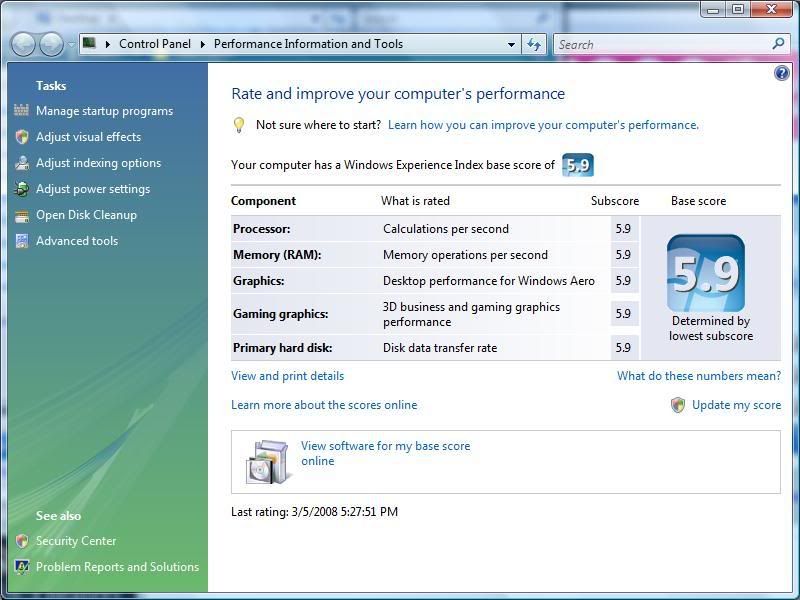Maximize the window
This screenshot has height=600, width=800.
tap(738, 9)
